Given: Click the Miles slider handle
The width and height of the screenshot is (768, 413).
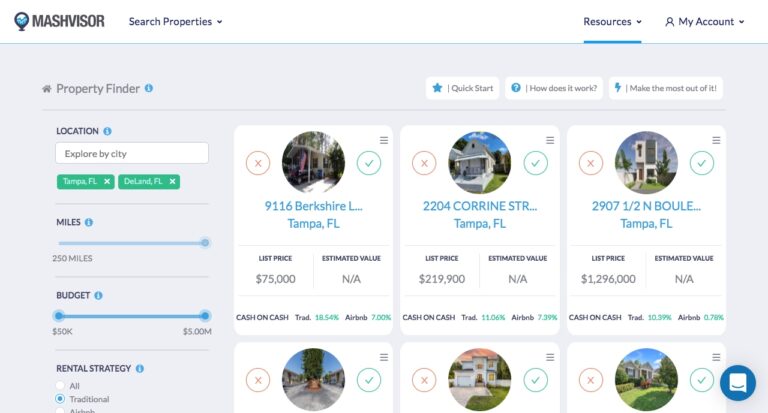Looking at the screenshot, I should [205, 242].
